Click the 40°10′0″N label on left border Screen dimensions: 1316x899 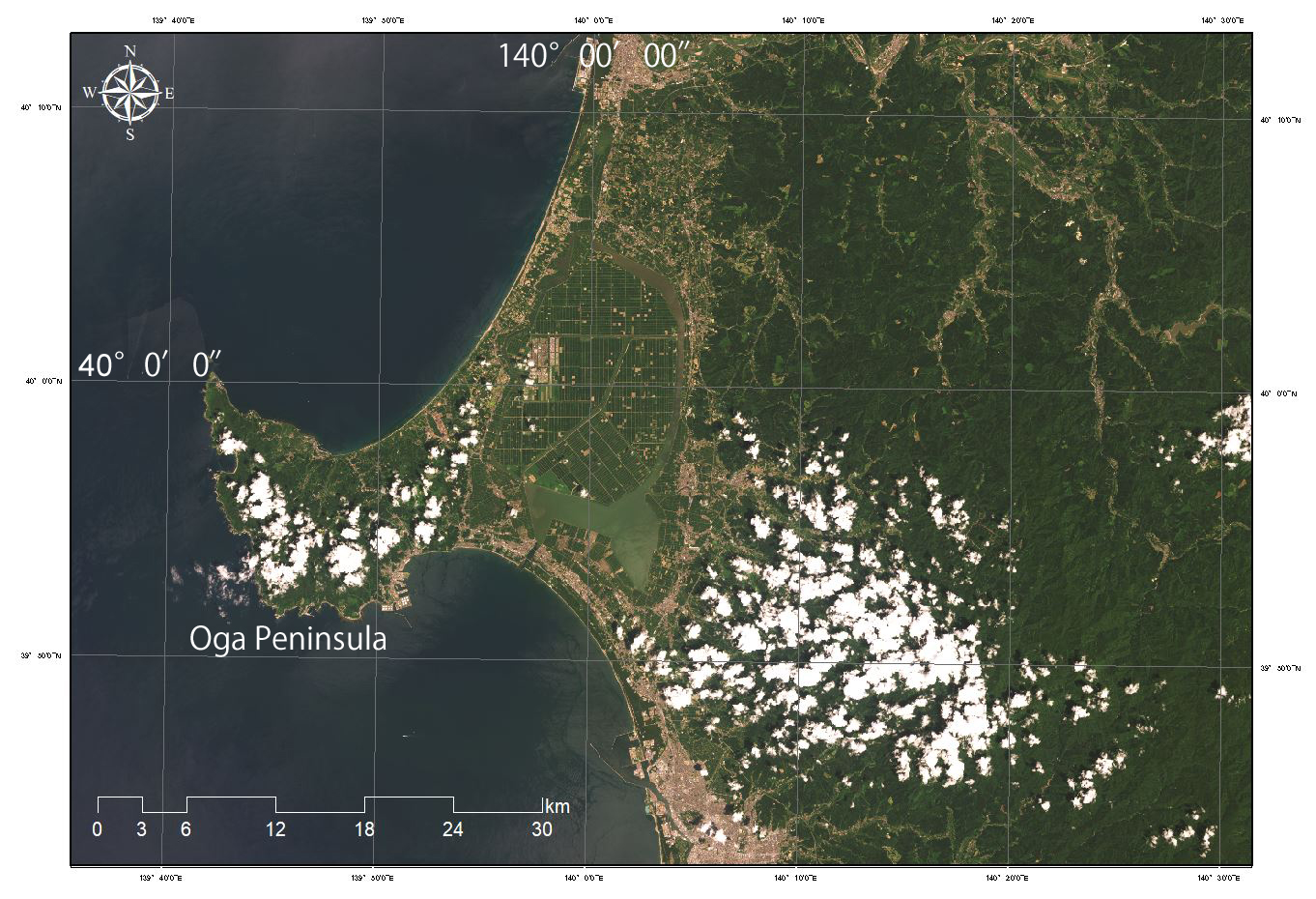(40, 108)
